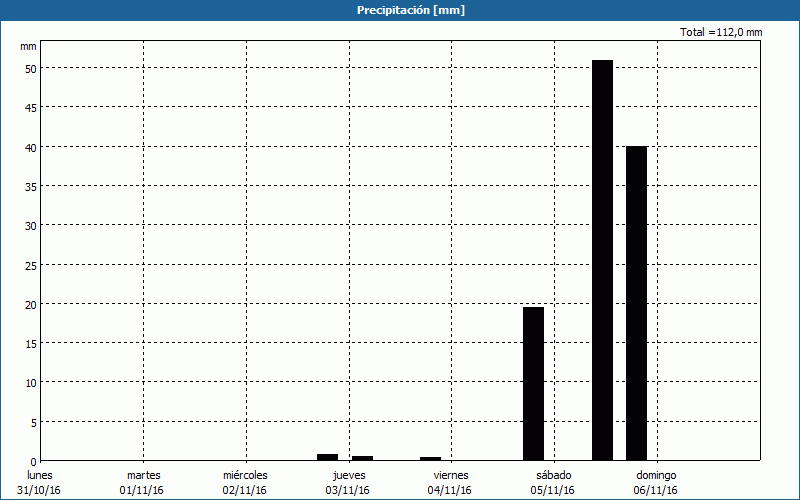
Task: Select the 'lunes 31/10/16' axis label
Action: (x=40, y=483)
